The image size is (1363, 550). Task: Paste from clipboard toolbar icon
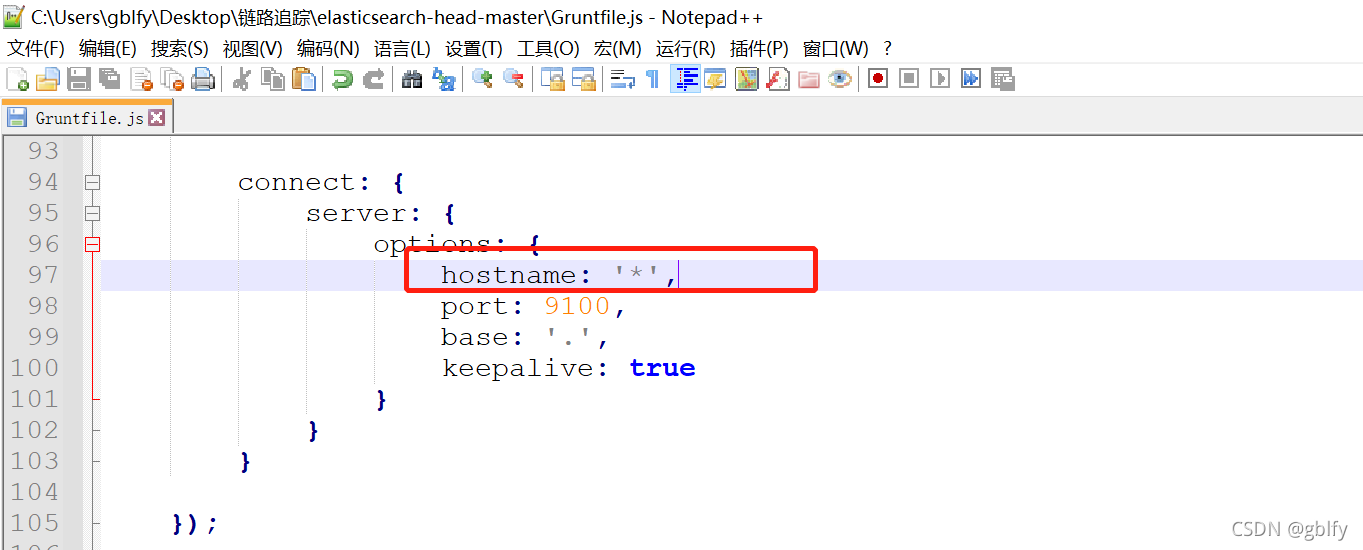coord(303,79)
